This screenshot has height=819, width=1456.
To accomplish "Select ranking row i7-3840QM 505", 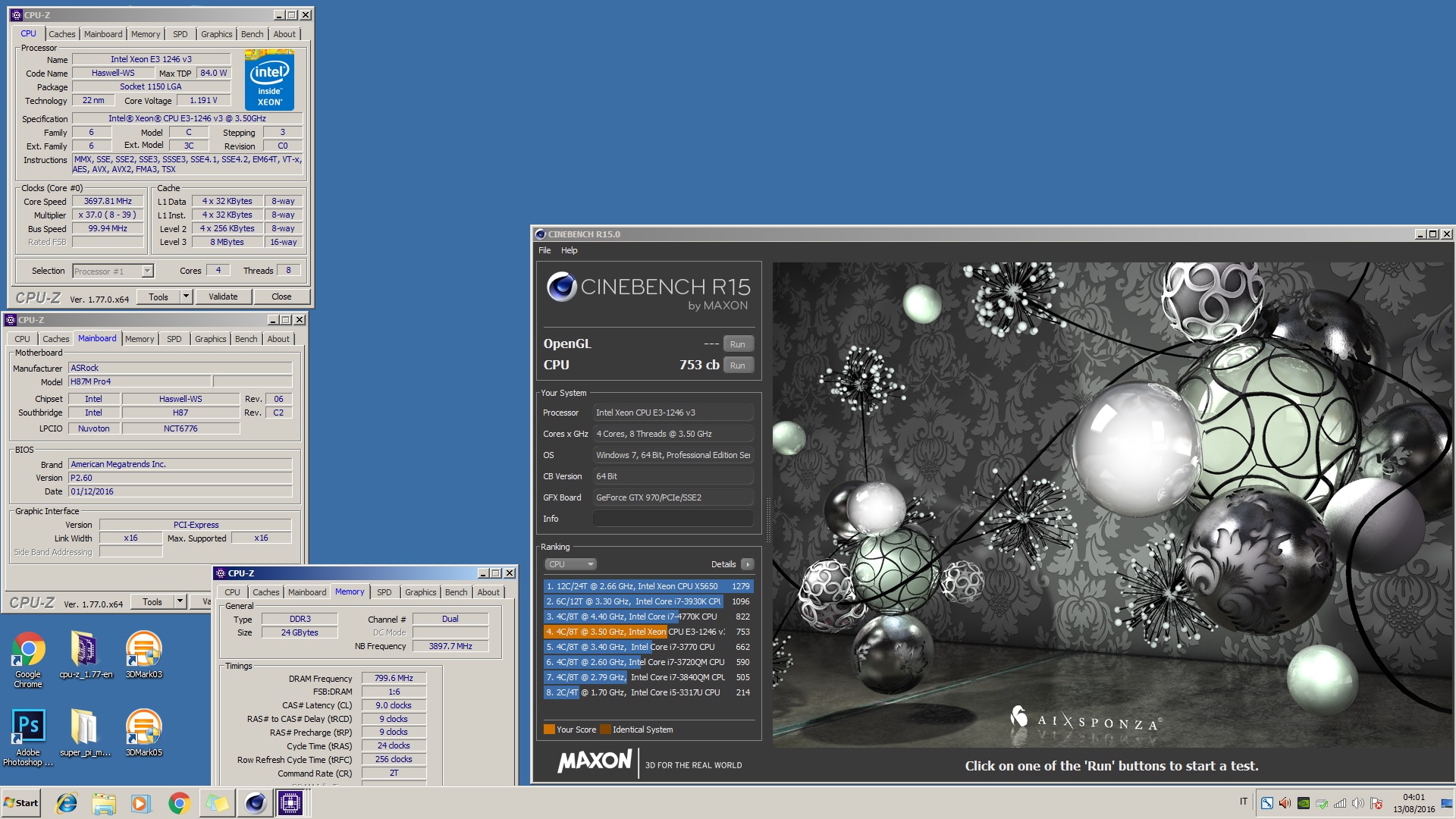I will [x=648, y=677].
